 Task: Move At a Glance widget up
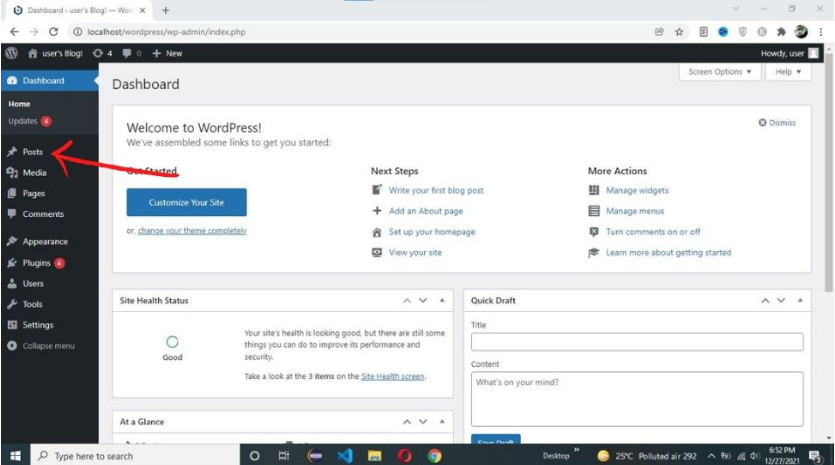(407, 421)
